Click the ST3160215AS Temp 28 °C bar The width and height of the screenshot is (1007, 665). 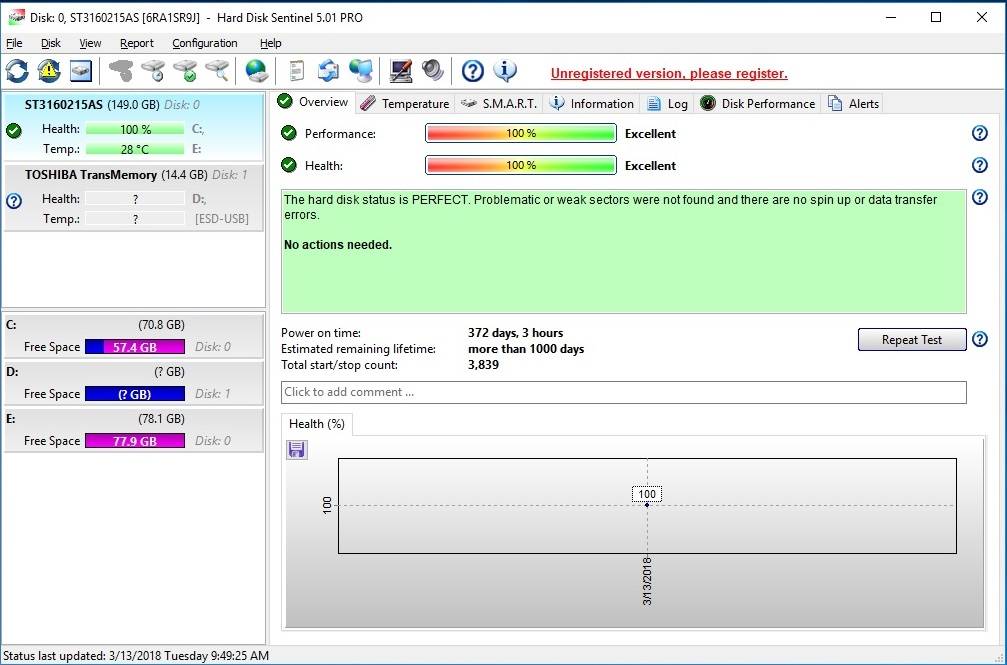[135, 149]
